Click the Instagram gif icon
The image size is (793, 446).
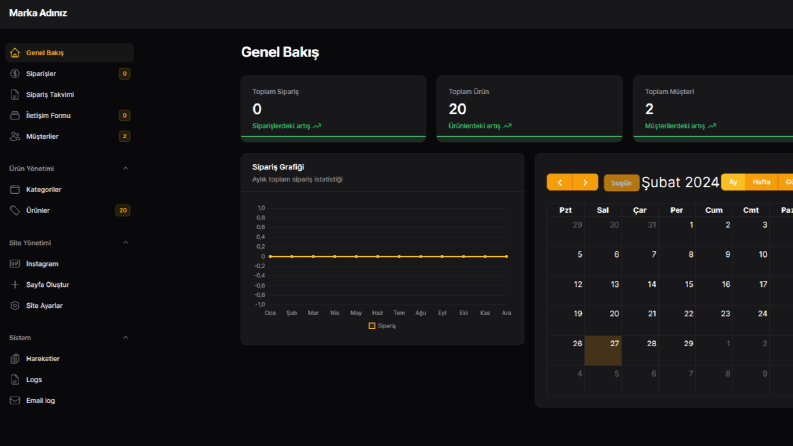pos(15,263)
